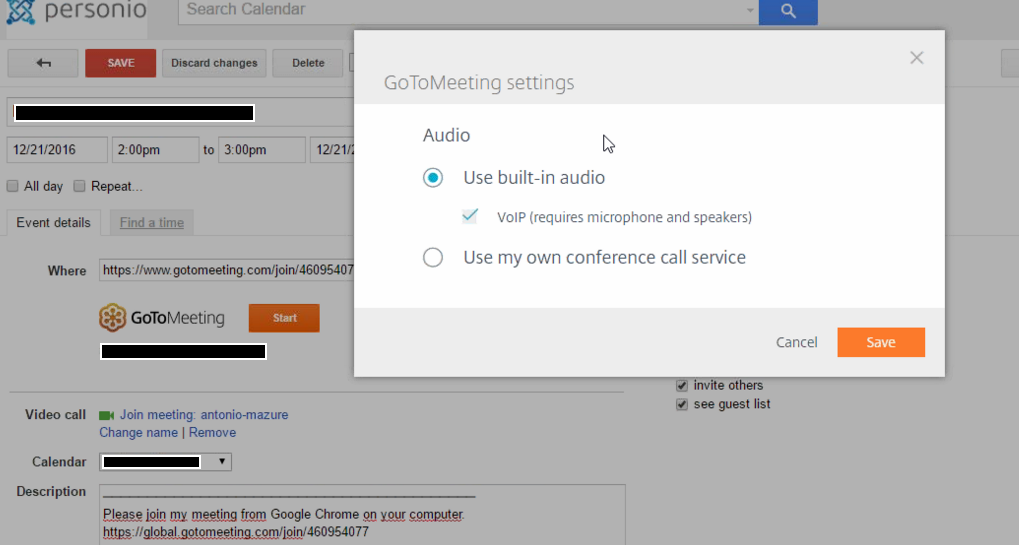Click the Change name link
Image resolution: width=1019 pixels, height=545 pixels.
(x=138, y=433)
